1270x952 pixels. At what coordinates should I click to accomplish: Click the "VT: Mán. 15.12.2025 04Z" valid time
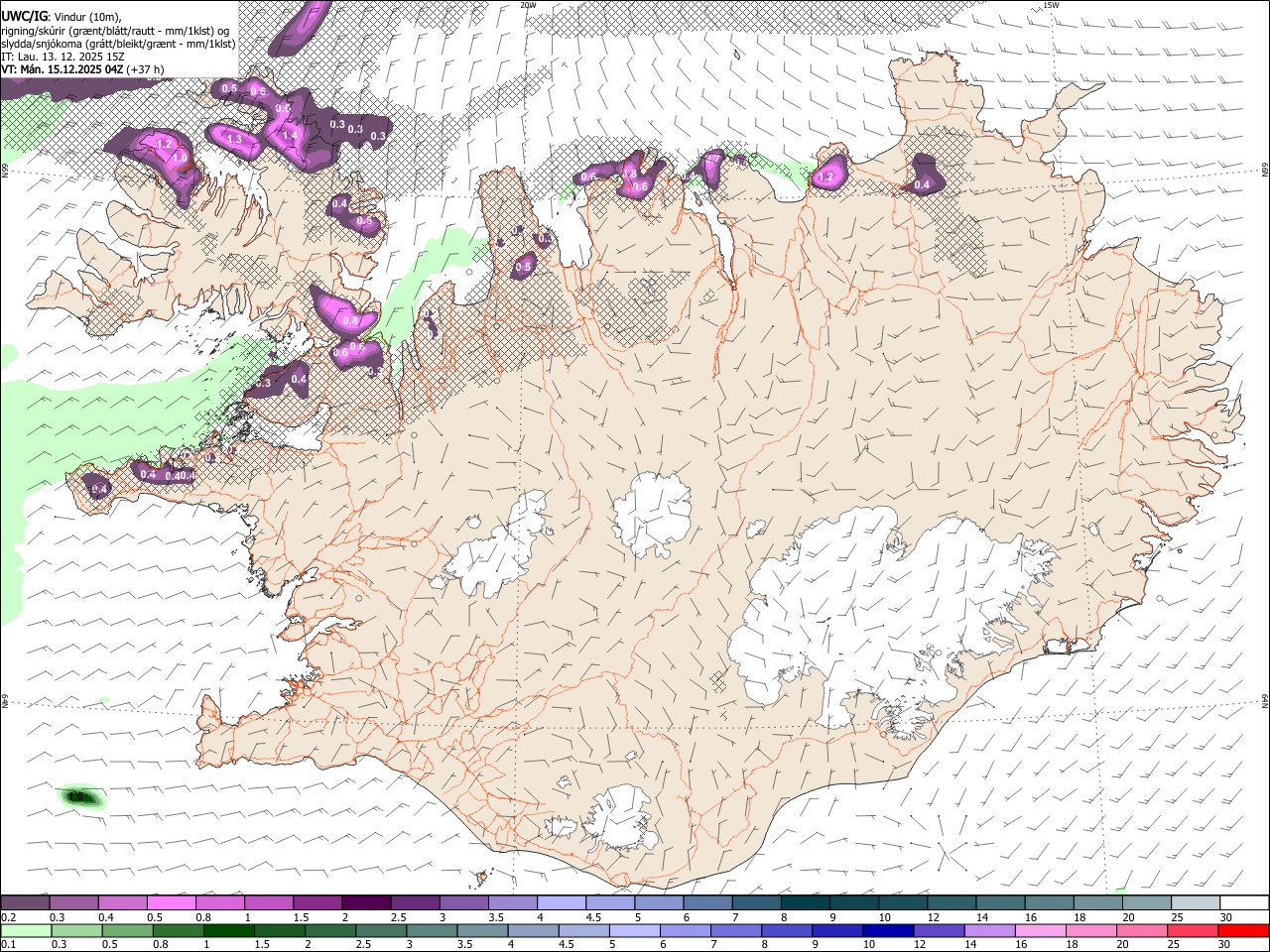tap(62, 69)
